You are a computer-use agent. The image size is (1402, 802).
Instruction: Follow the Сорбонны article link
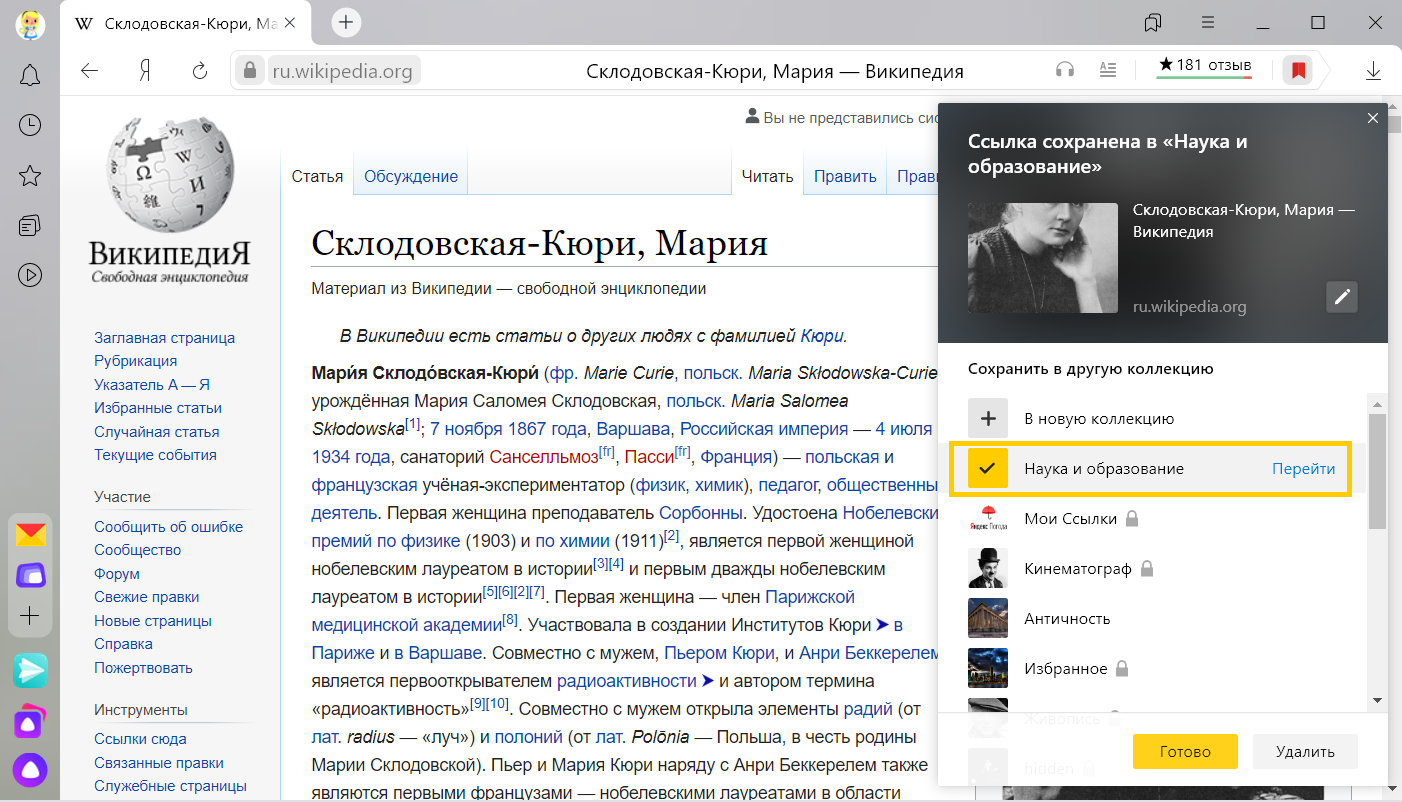[701, 513]
